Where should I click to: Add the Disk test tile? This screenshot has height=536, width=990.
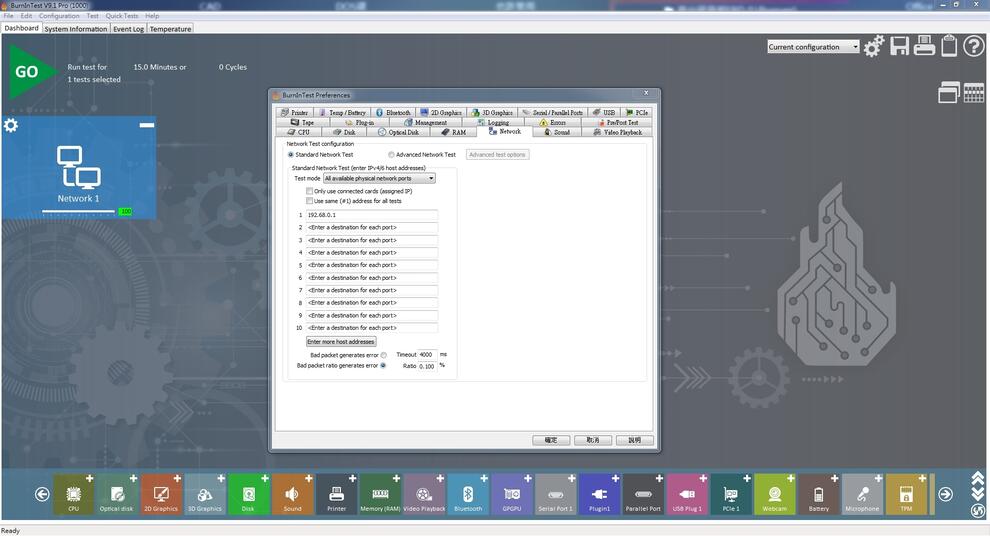265,479
